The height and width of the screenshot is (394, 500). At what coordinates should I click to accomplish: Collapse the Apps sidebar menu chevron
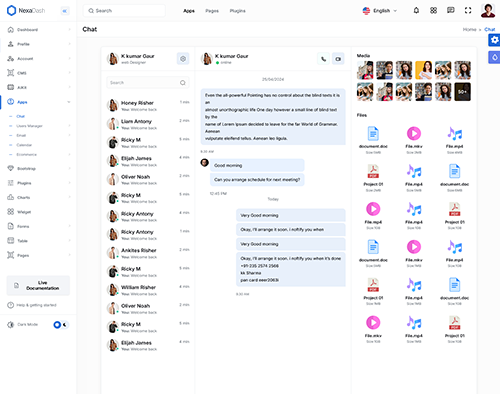tap(69, 102)
